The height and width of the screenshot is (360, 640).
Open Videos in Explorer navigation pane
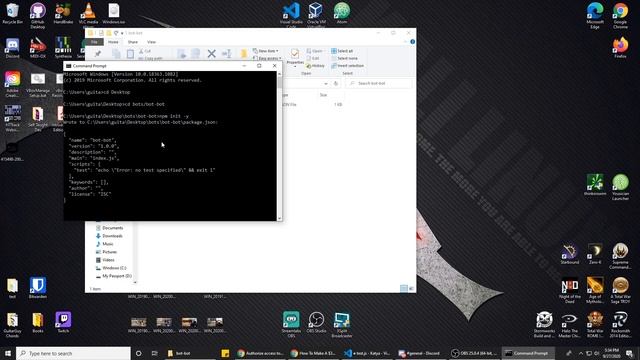click(x=105, y=260)
